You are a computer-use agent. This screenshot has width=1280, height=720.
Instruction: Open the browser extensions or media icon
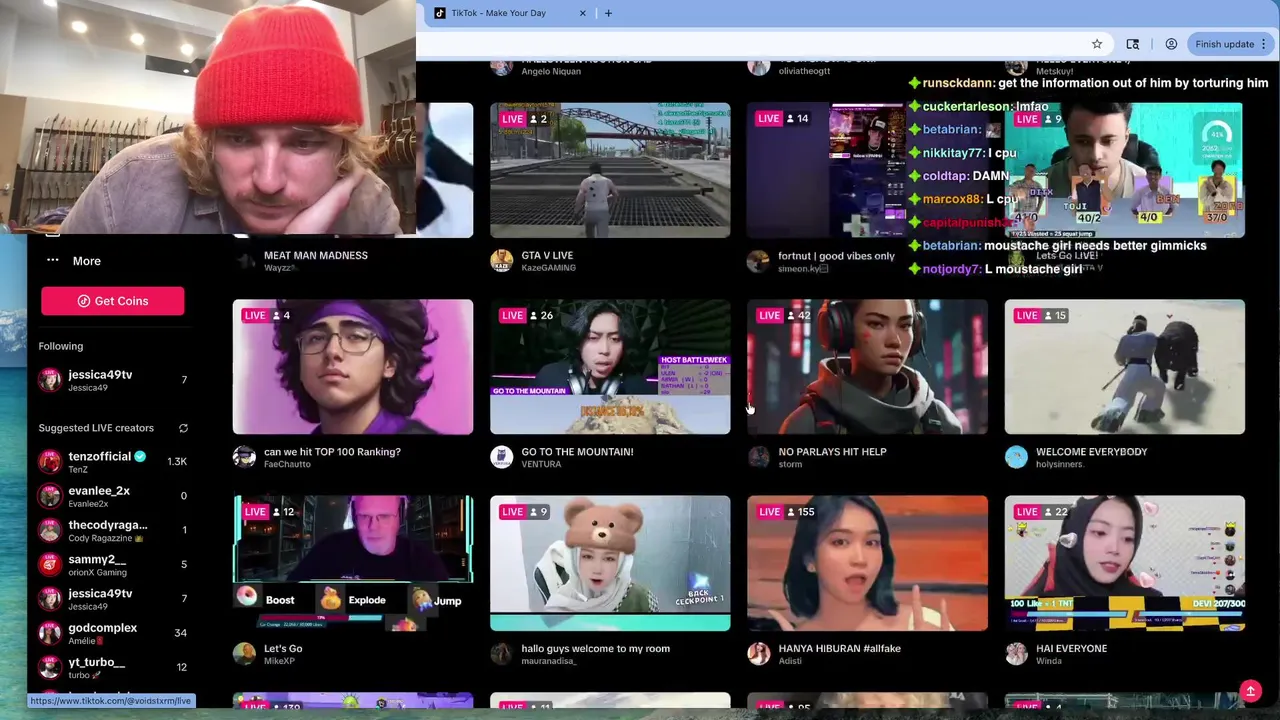point(1133,44)
